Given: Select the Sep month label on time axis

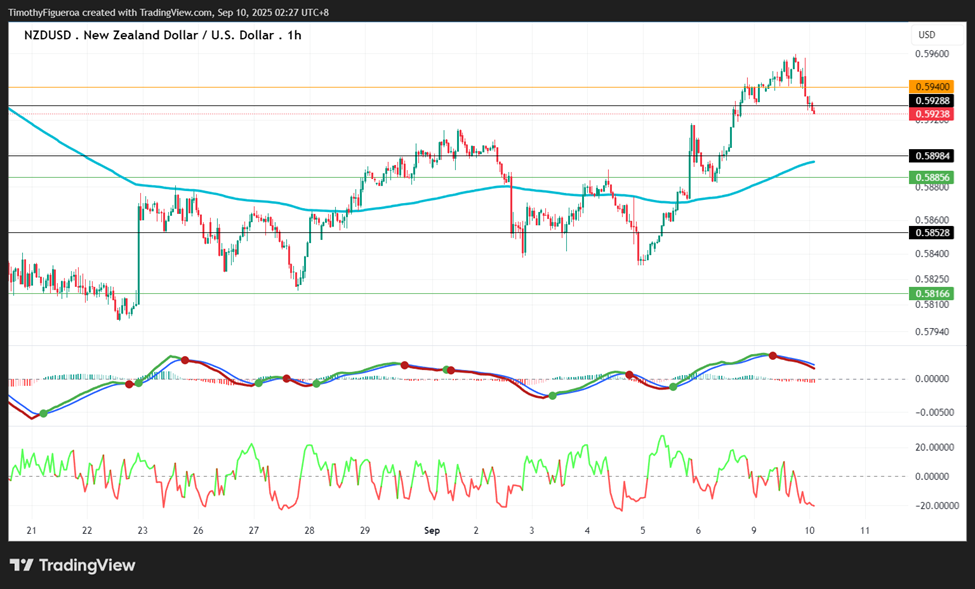Looking at the screenshot, I should (432, 531).
